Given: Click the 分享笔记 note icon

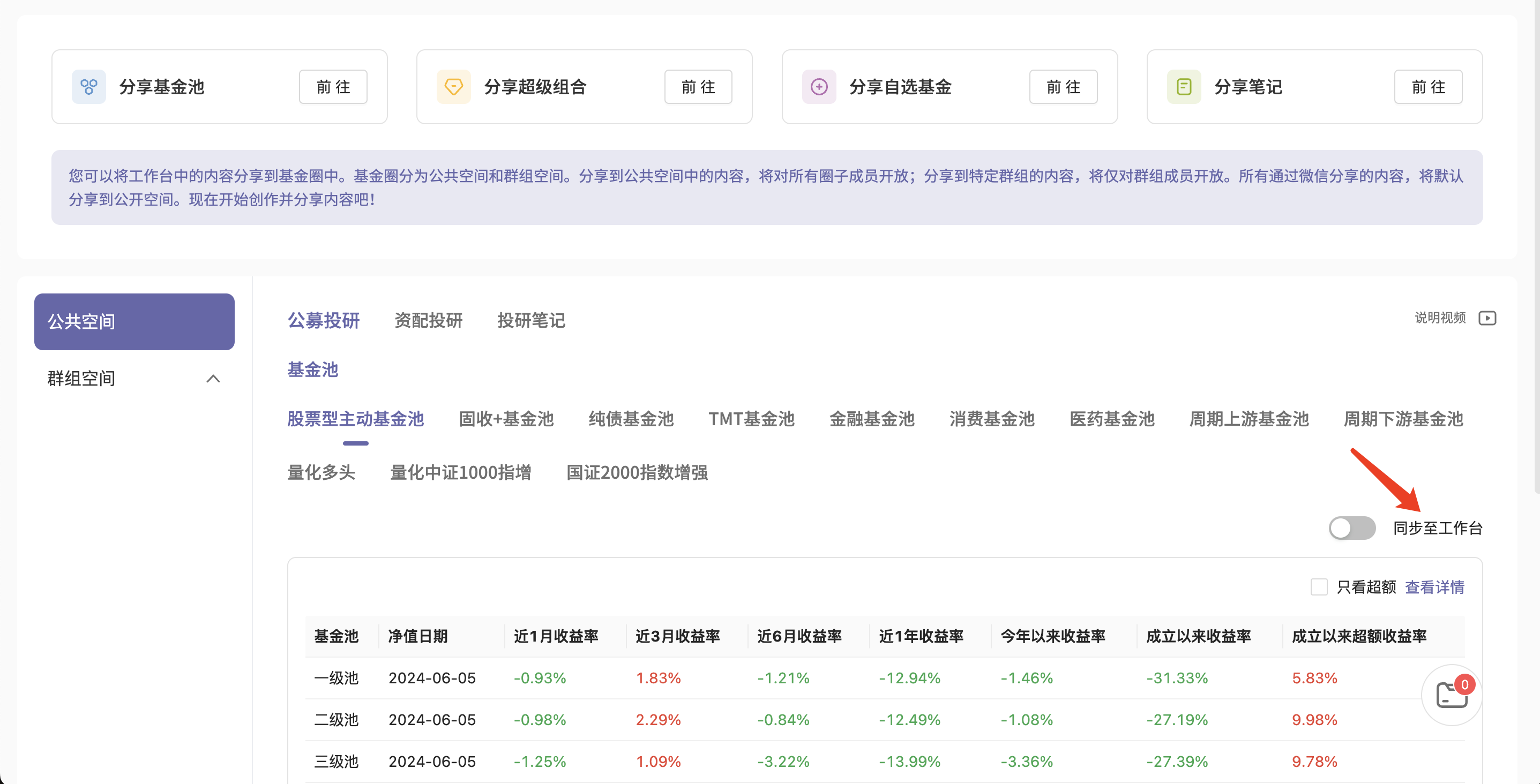Looking at the screenshot, I should pos(1184,87).
